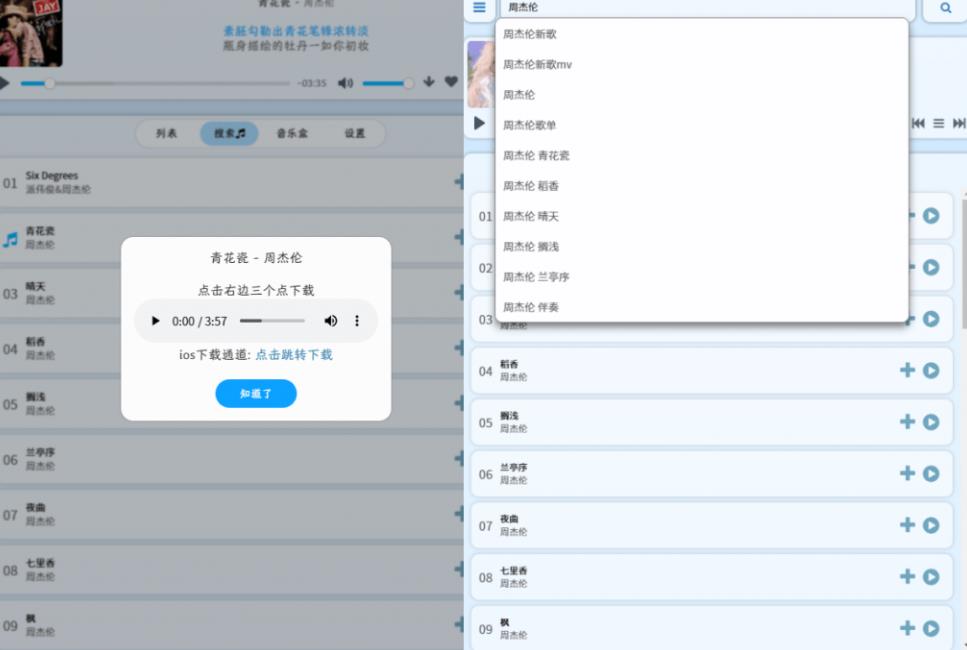Click the download arrow icon in dimmed player
Viewport: 967px width, 650px height.
point(429,81)
